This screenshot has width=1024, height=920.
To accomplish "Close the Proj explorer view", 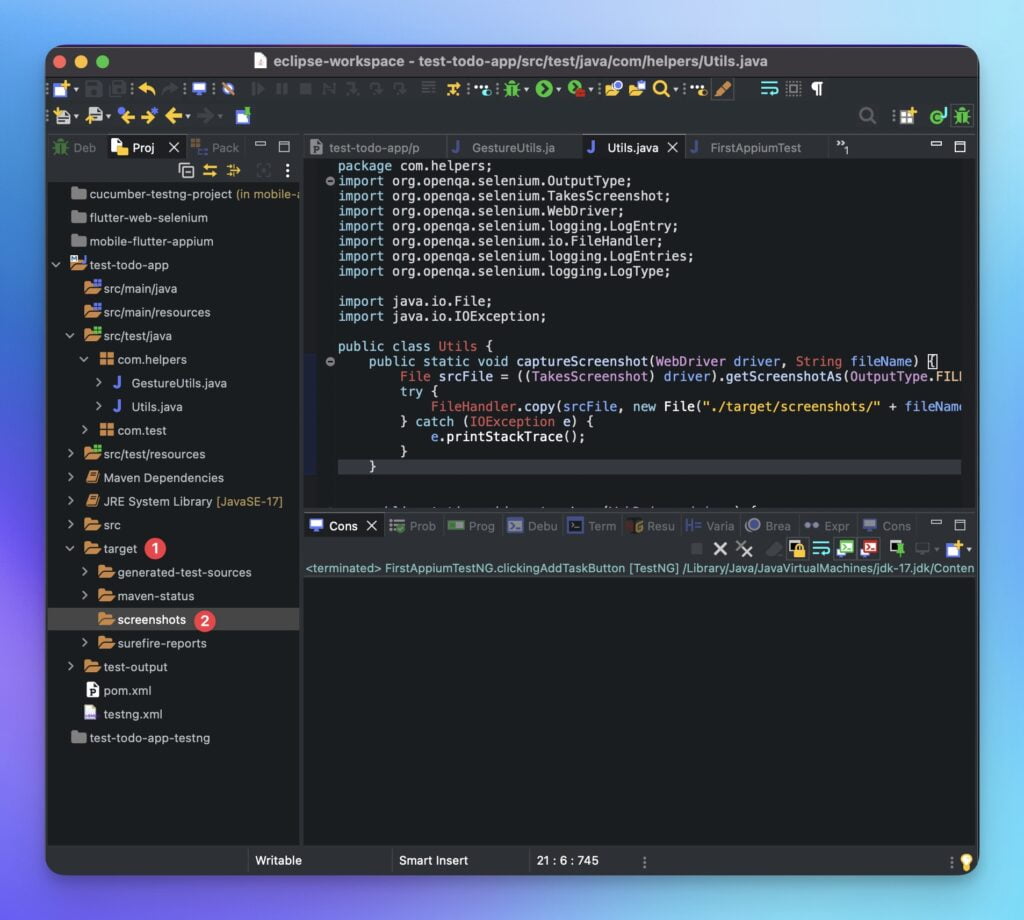I will click(x=174, y=148).
